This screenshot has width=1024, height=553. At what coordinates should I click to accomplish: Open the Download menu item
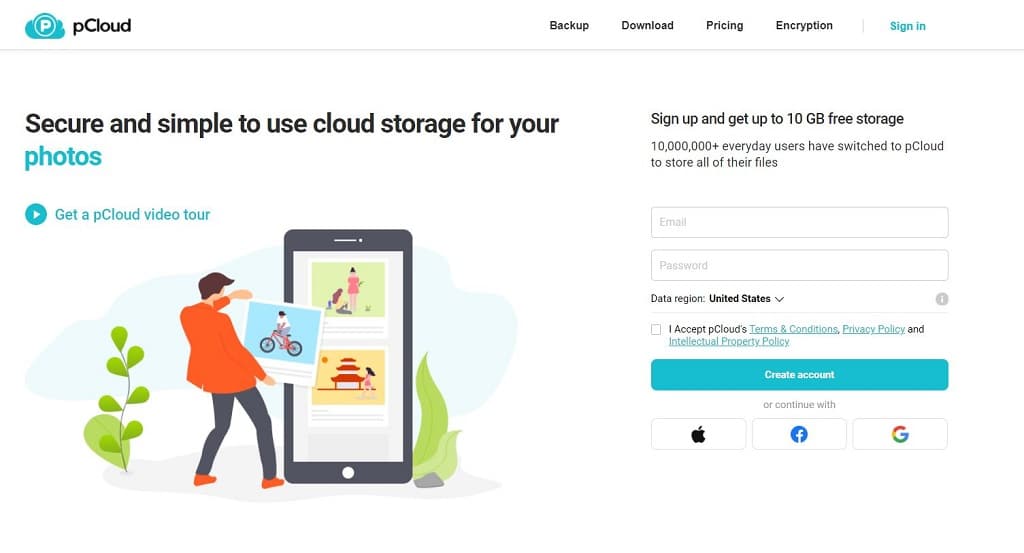[647, 25]
